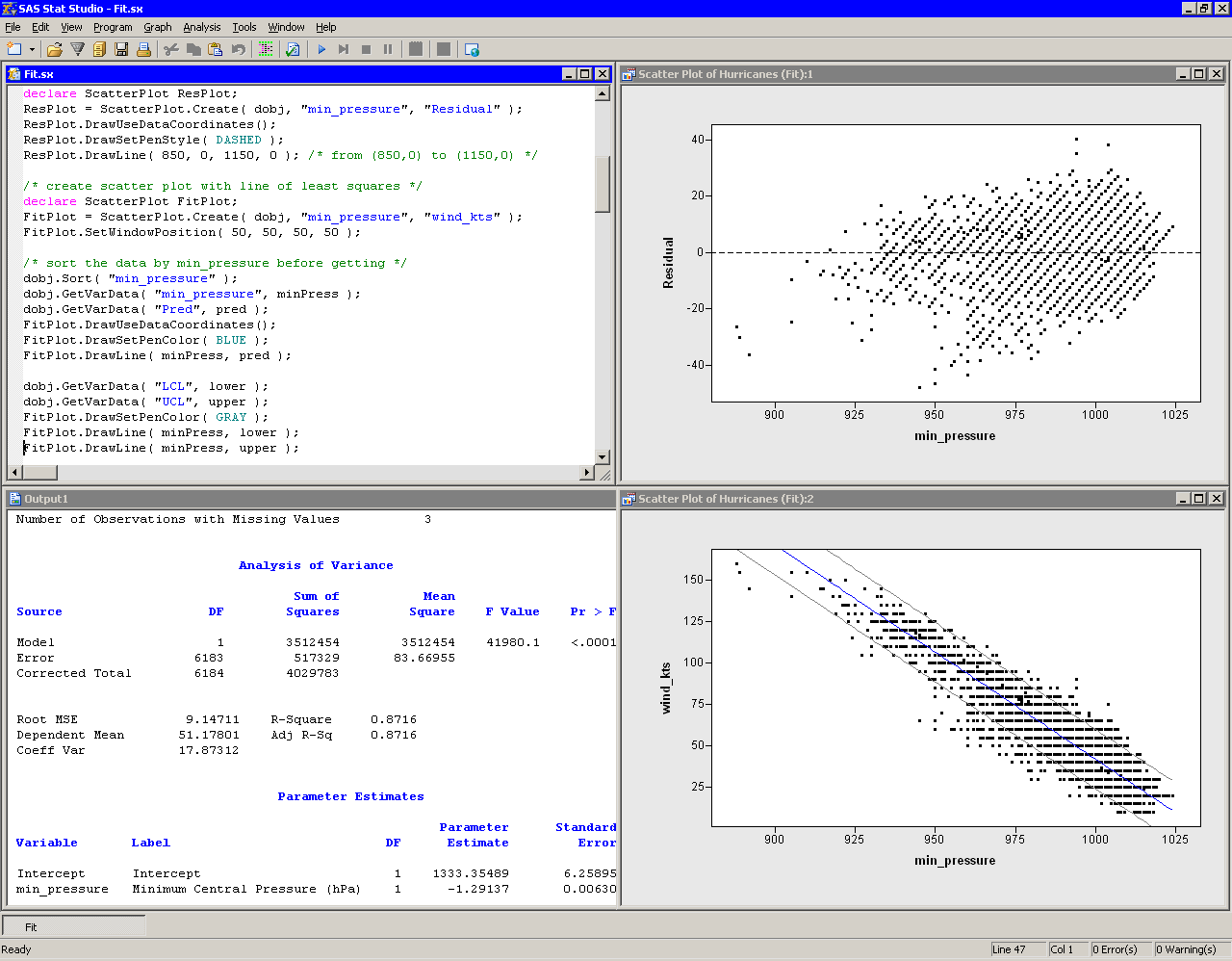
Task: Click the Scatter Plot (Fit):2 window icon
Action: [629, 498]
